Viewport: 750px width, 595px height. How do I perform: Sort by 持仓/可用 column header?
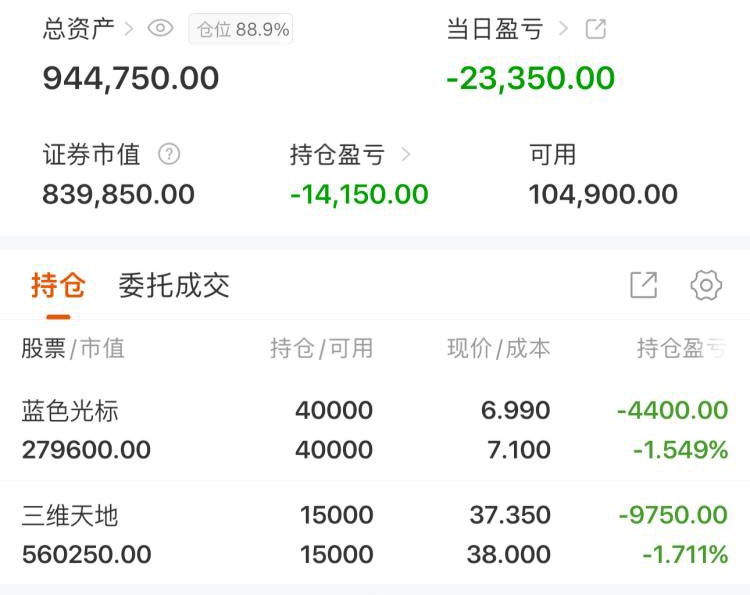(x=321, y=348)
